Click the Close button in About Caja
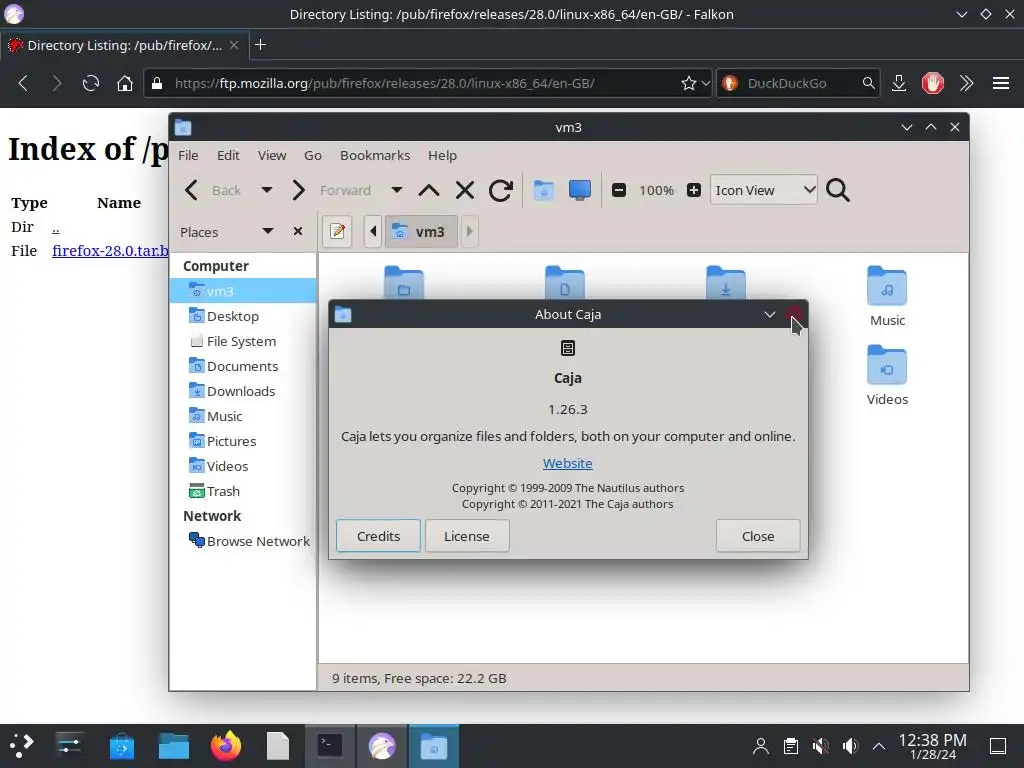The width and height of the screenshot is (1024, 768). pyautogui.click(x=758, y=536)
